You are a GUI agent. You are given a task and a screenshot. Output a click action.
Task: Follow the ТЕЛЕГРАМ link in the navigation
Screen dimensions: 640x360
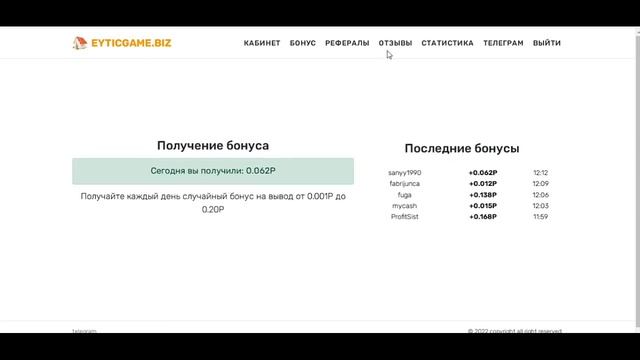[x=503, y=43]
